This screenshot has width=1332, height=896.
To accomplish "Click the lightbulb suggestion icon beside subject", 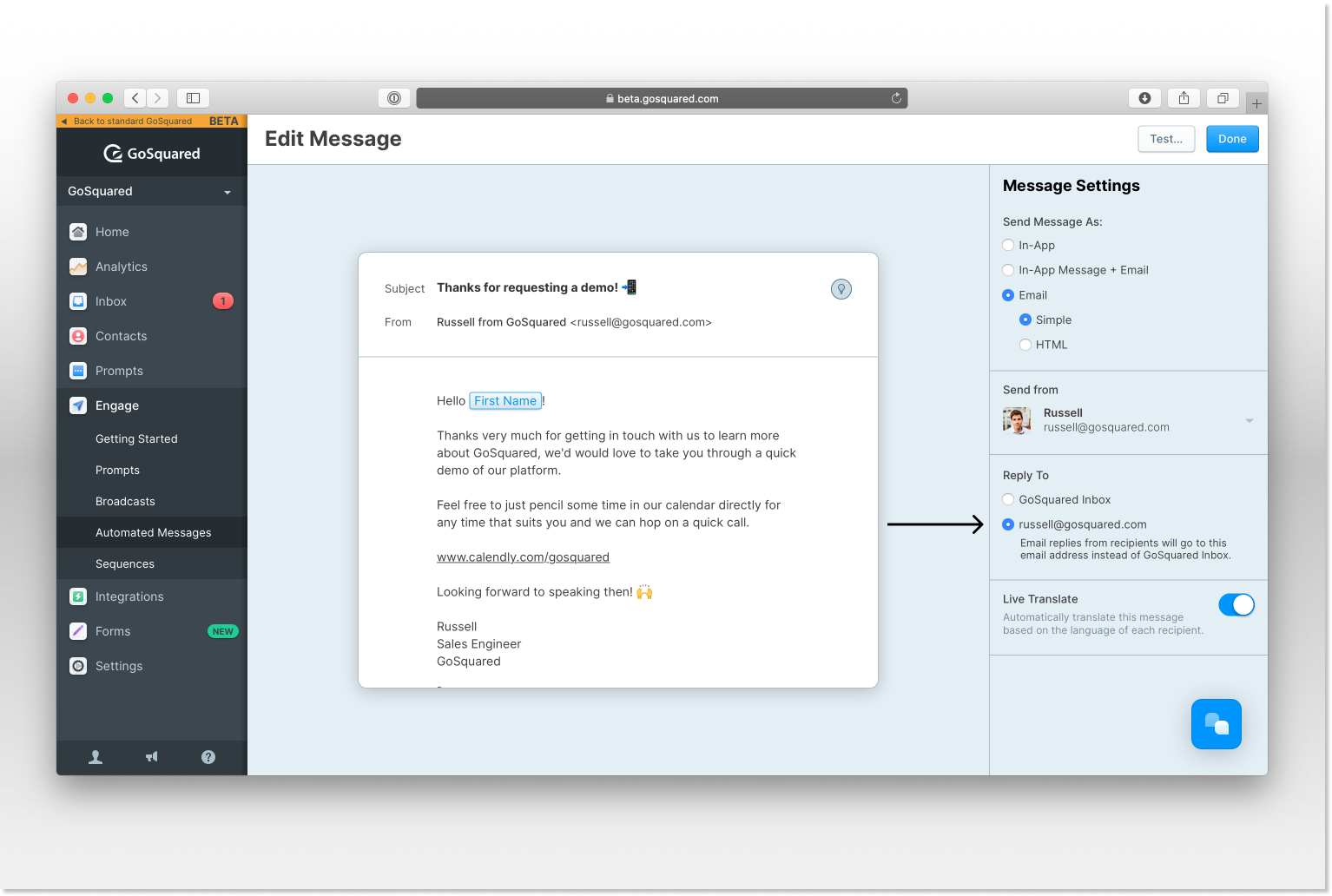I will click(841, 289).
